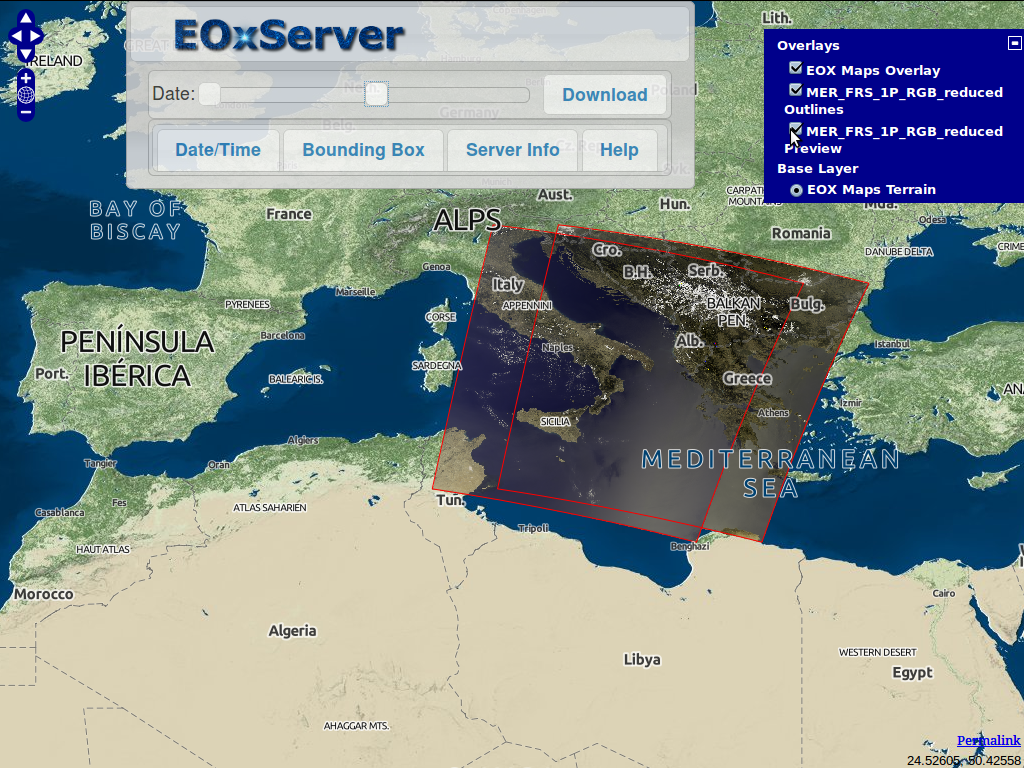The image size is (1024, 768).
Task: Click the Overlays heading text
Action: pos(808,46)
